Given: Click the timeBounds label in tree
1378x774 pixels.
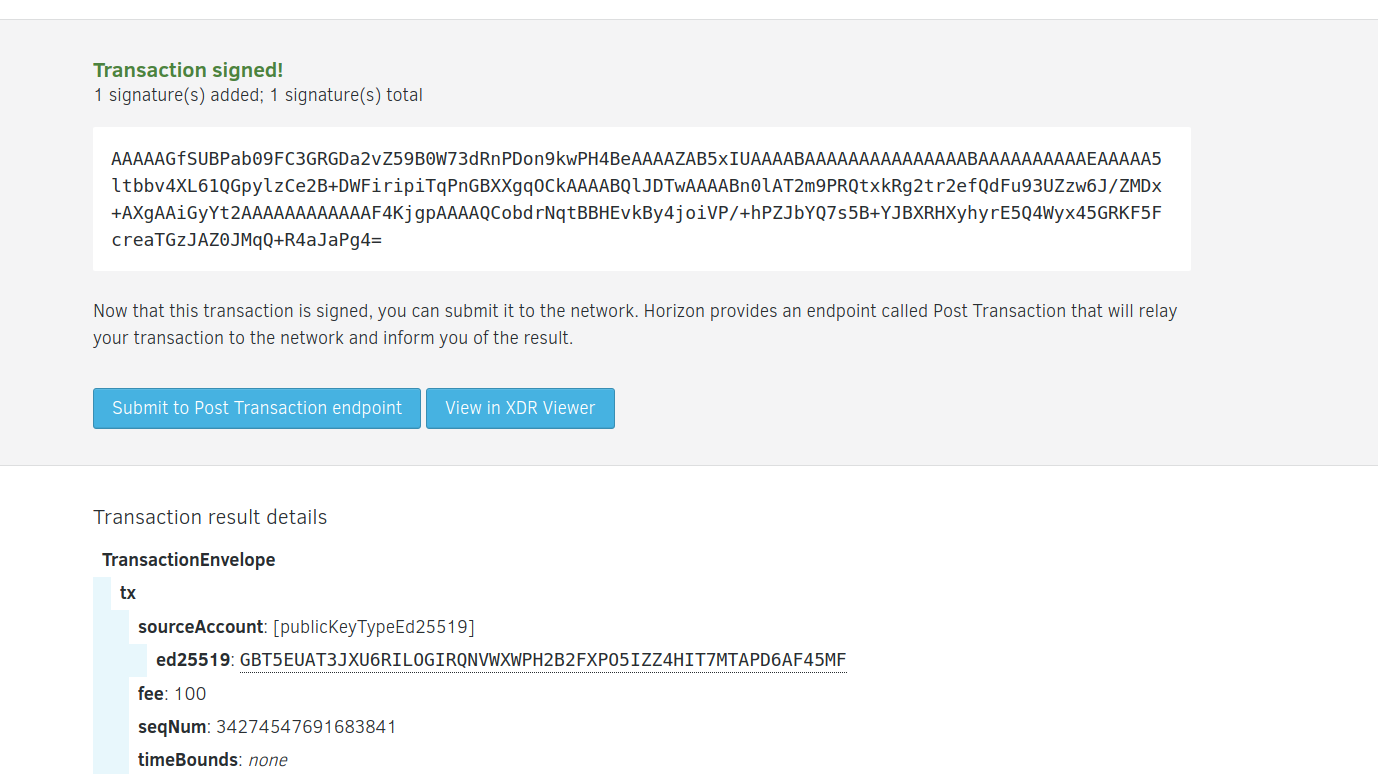Looking at the screenshot, I should (x=188, y=760).
